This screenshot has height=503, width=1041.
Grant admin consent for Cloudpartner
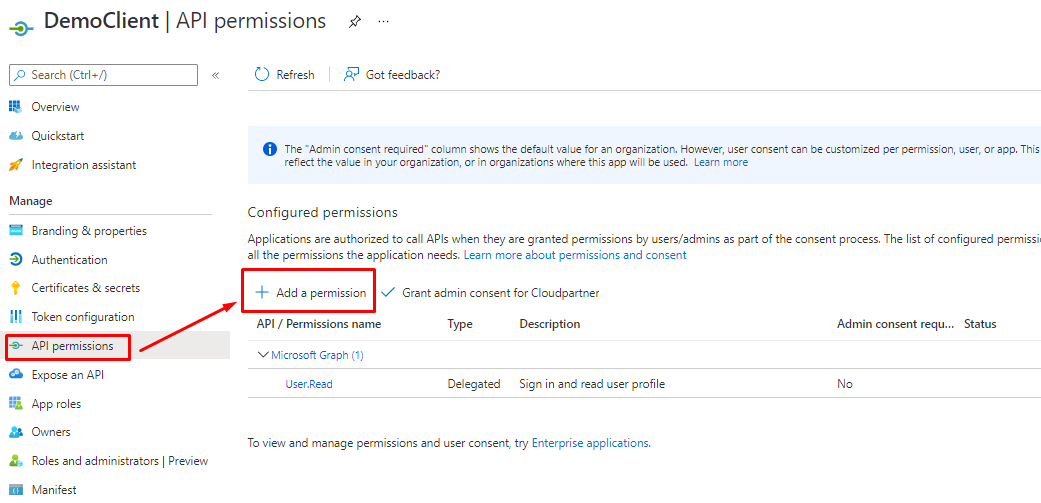point(490,293)
